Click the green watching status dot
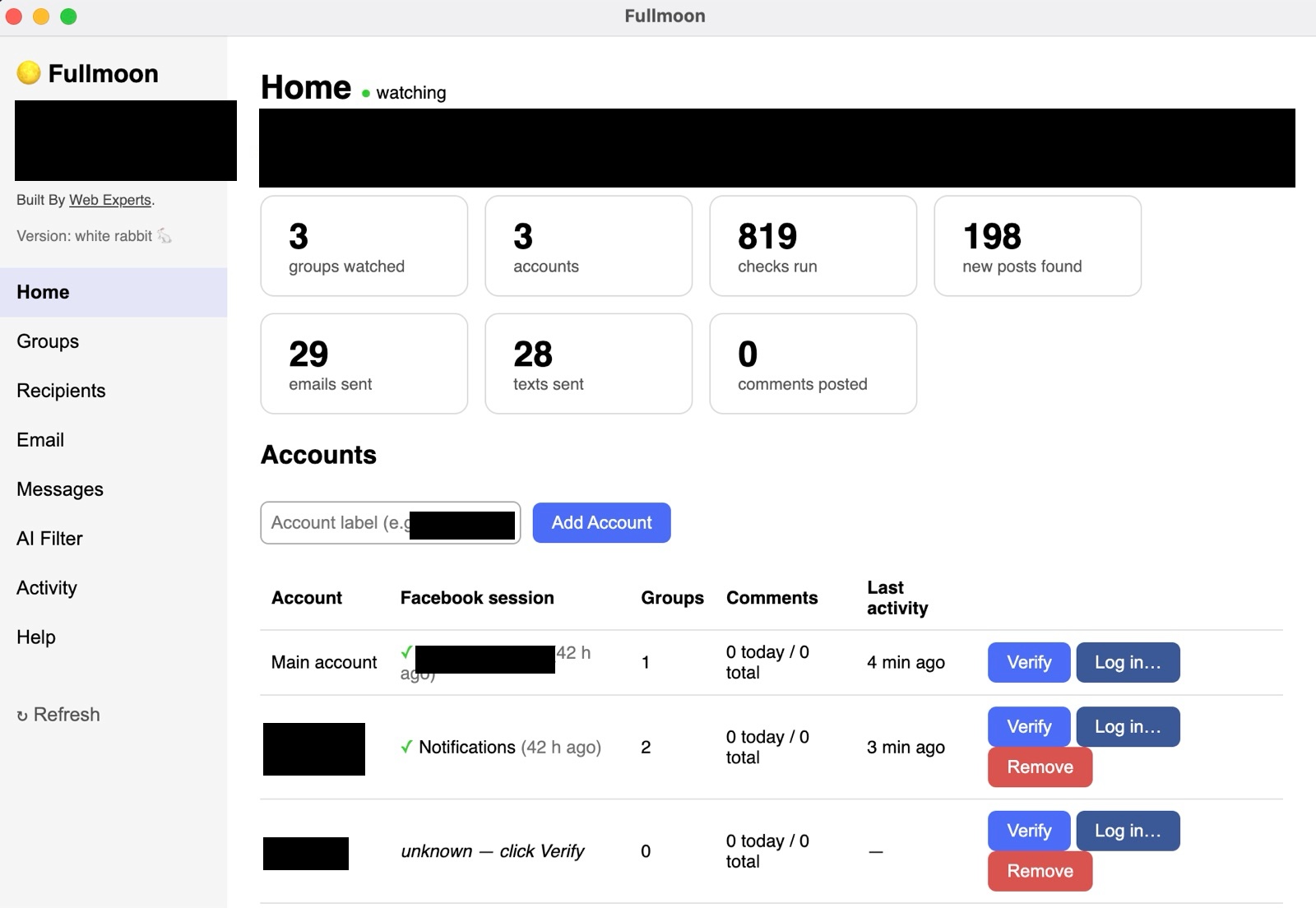Image resolution: width=1316 pixels, height=908 pixels. click(x=366, y=94)
